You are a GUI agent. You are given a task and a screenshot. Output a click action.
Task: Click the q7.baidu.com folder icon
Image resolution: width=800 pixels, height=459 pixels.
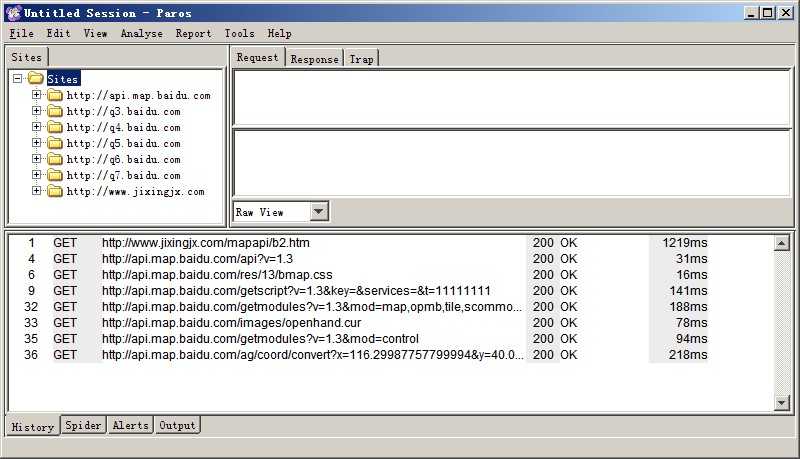(x=55, y=175)
